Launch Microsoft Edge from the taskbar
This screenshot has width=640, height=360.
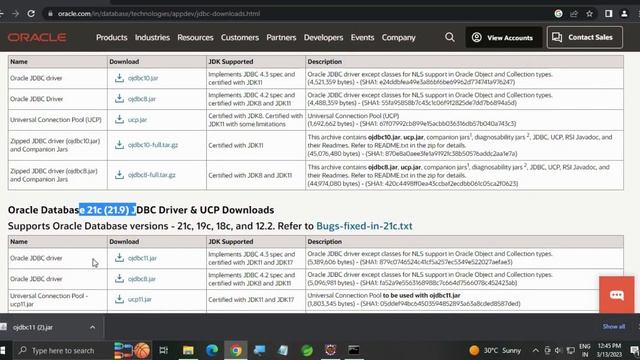(212, 350)
